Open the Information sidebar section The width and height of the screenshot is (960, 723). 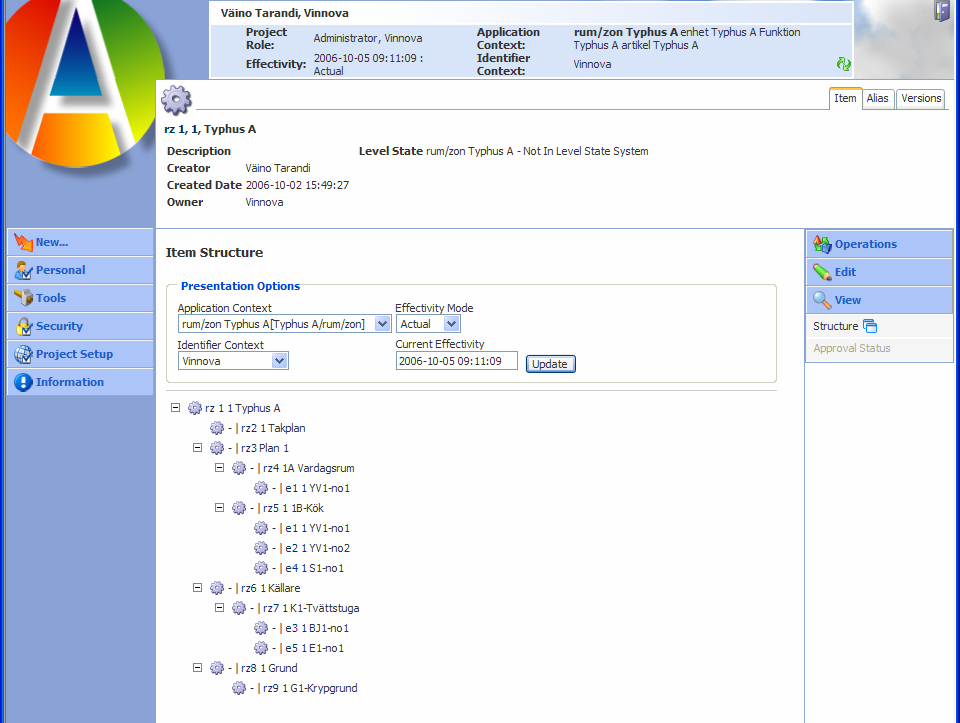(80, 382)
